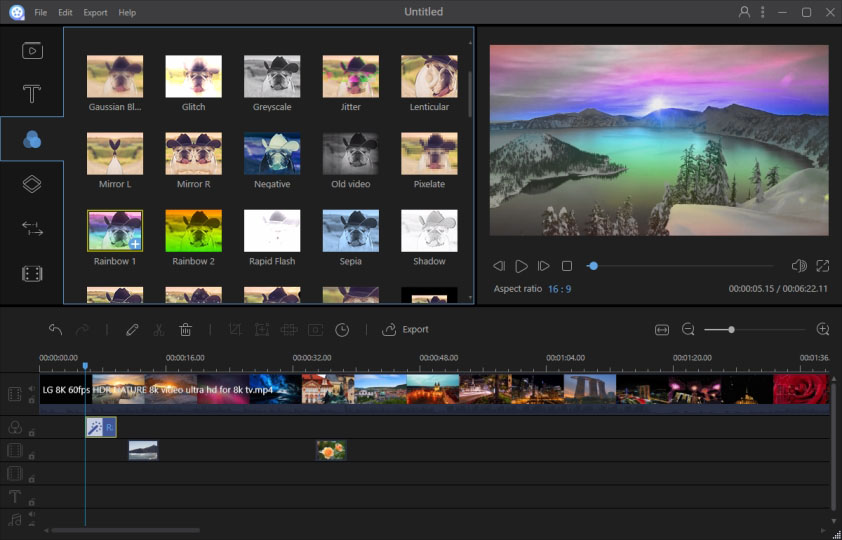This screenshot has width=842, height=540.
Task: Lock the text track
Action: [32, 501]
